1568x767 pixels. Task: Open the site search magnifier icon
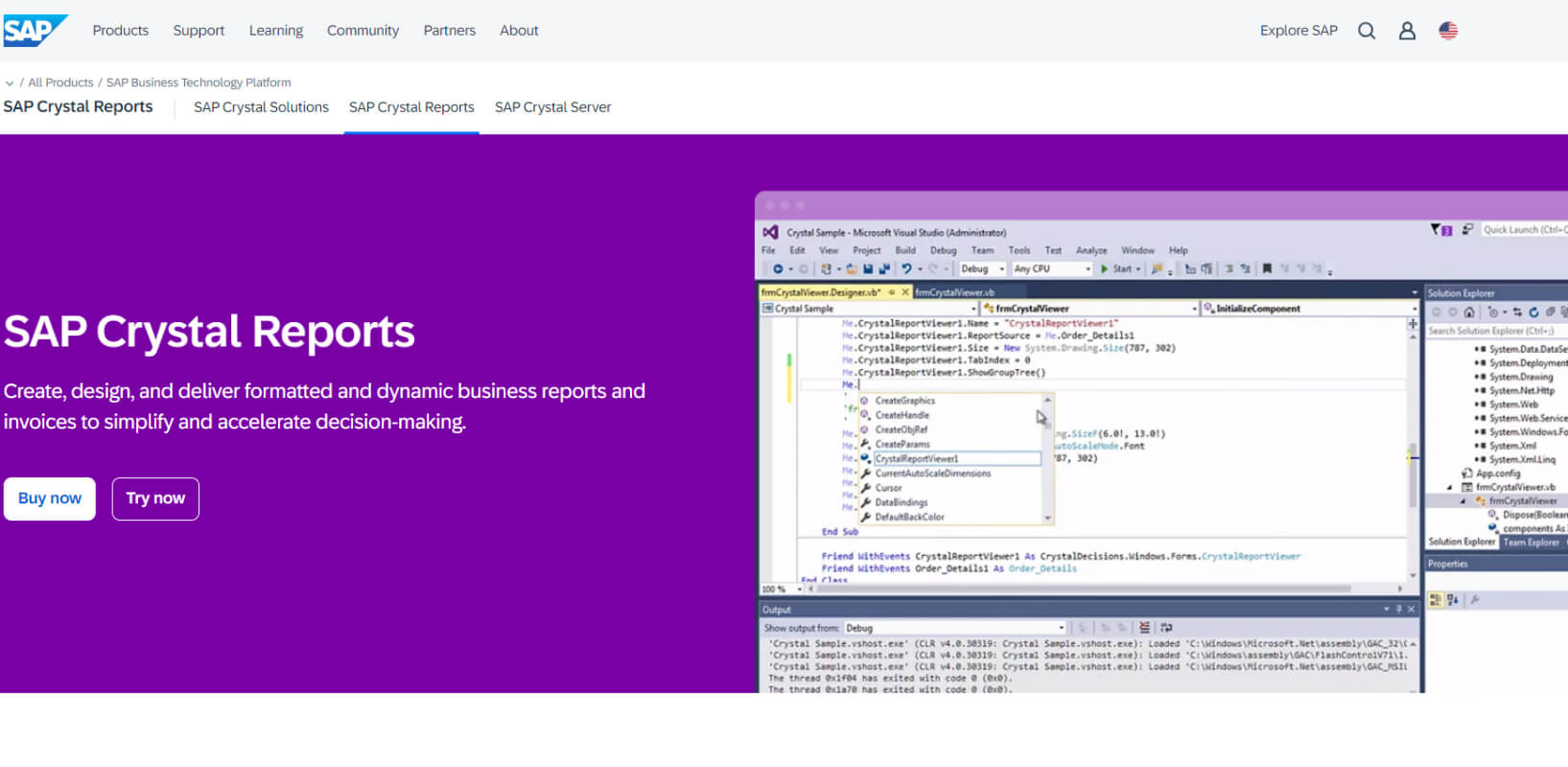(1367, 31)
